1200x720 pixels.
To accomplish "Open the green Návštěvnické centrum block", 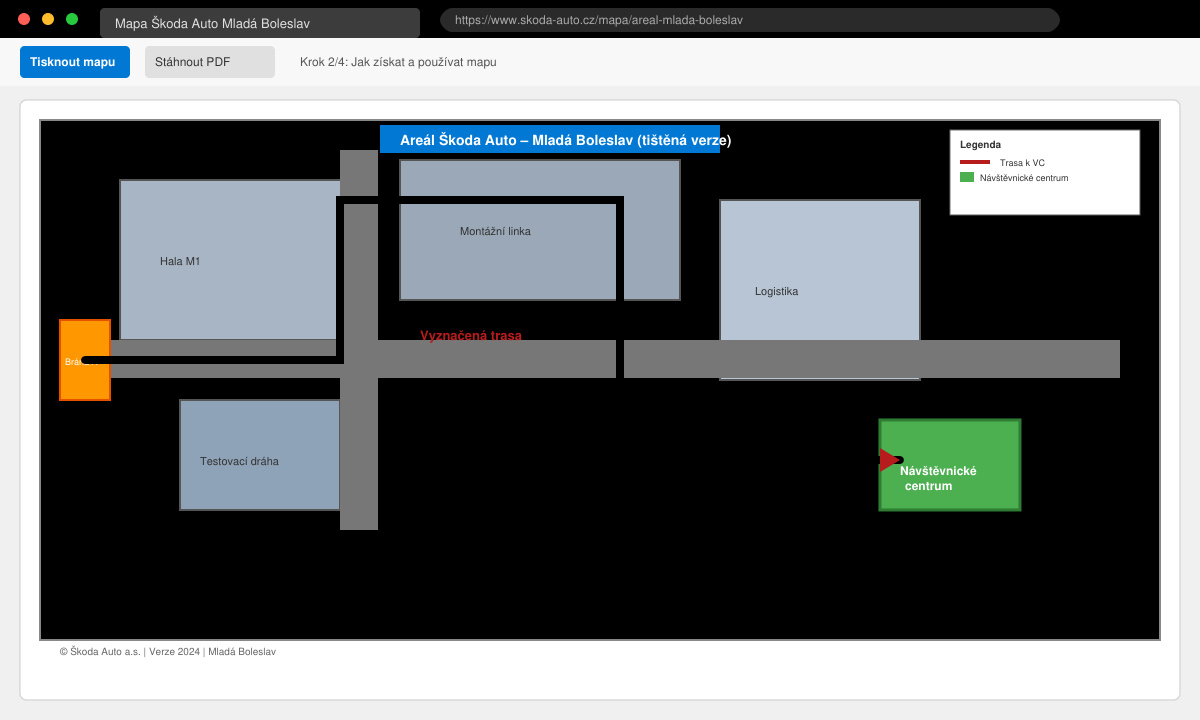I will click(x=950, y=465).
